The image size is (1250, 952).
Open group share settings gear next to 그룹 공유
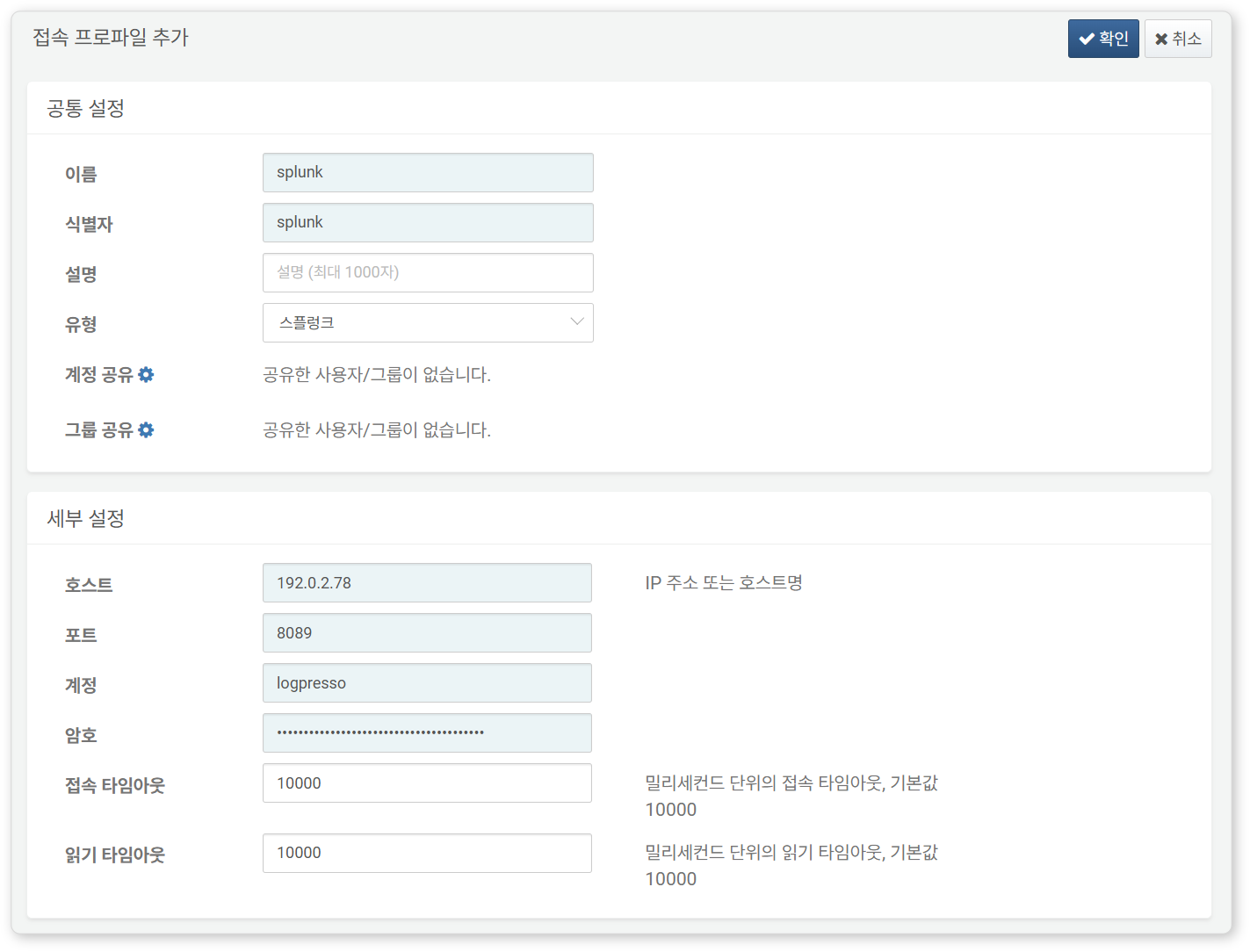(146, 430)
